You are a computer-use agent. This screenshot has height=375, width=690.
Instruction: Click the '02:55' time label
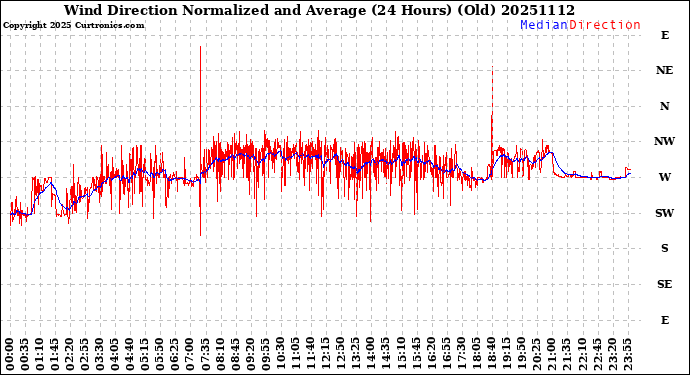85,355
